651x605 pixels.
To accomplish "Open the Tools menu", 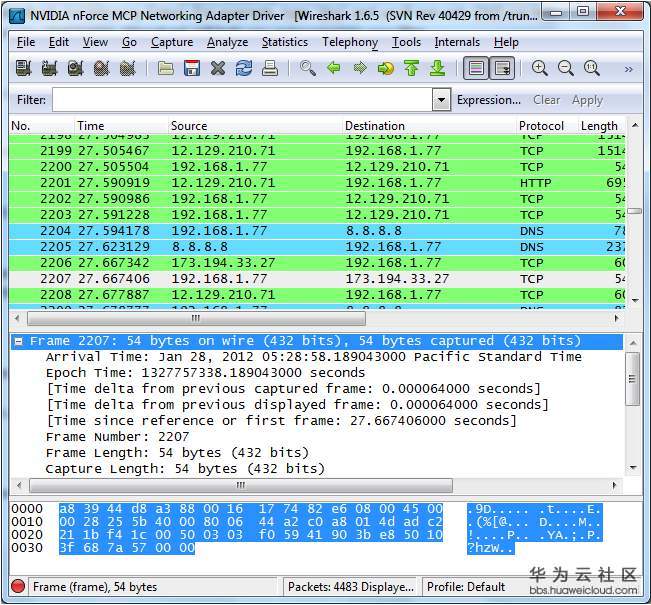I will point(406,42).
